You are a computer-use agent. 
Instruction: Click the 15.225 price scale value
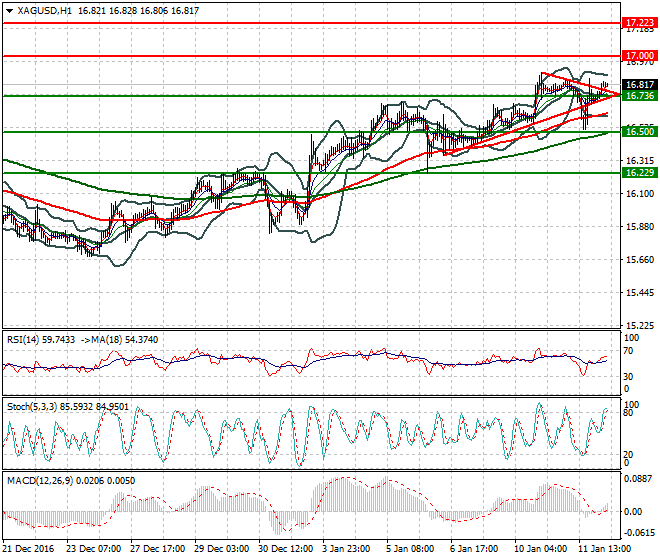click(x=640, y=325)
